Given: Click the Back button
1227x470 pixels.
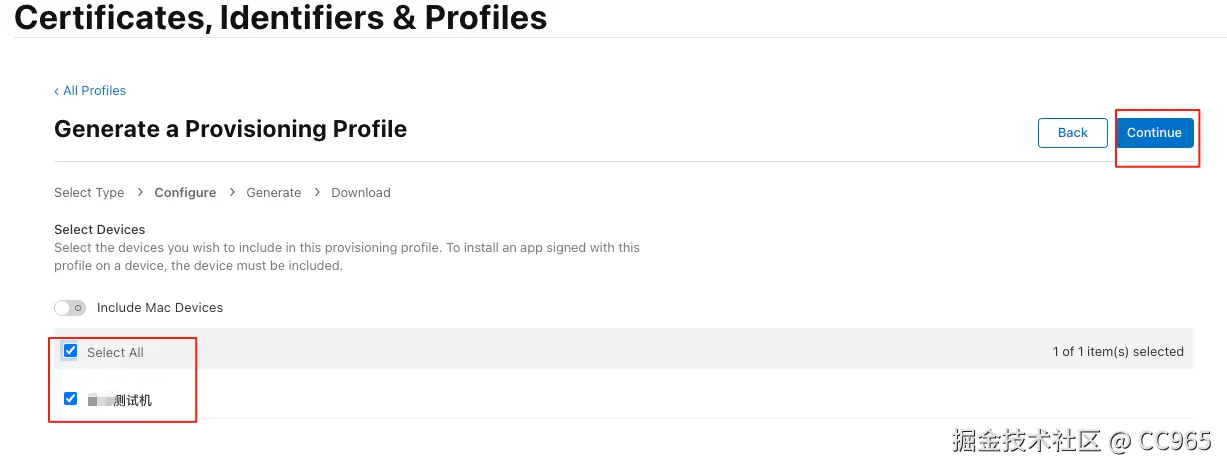Looking at the screenshot, I should [1072, 133].
